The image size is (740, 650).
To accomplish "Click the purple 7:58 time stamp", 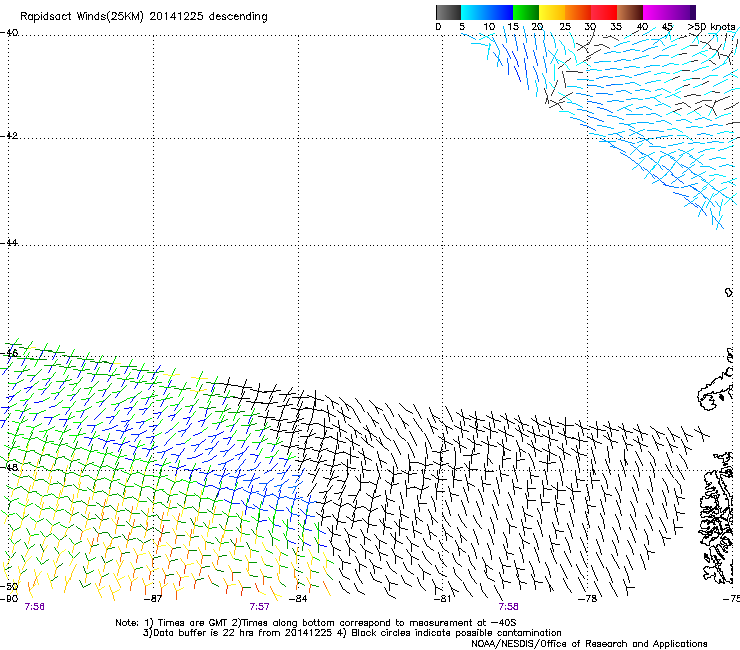I will point(508,607).
